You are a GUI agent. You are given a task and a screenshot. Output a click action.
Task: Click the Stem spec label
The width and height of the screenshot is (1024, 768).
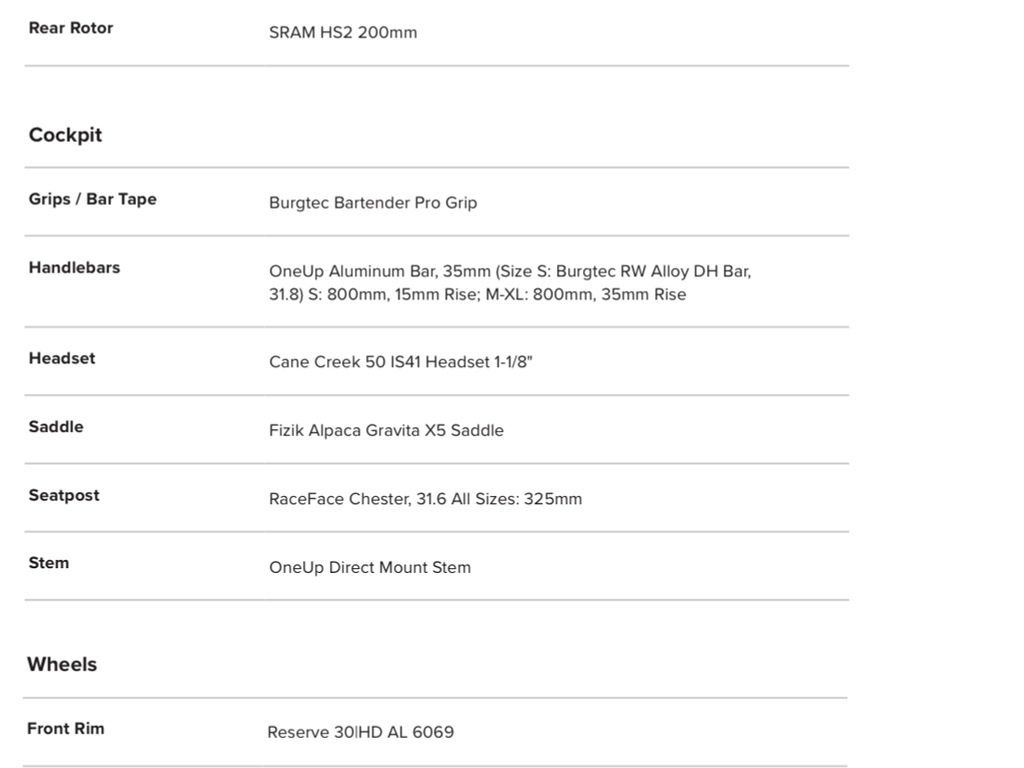(49, 563)
